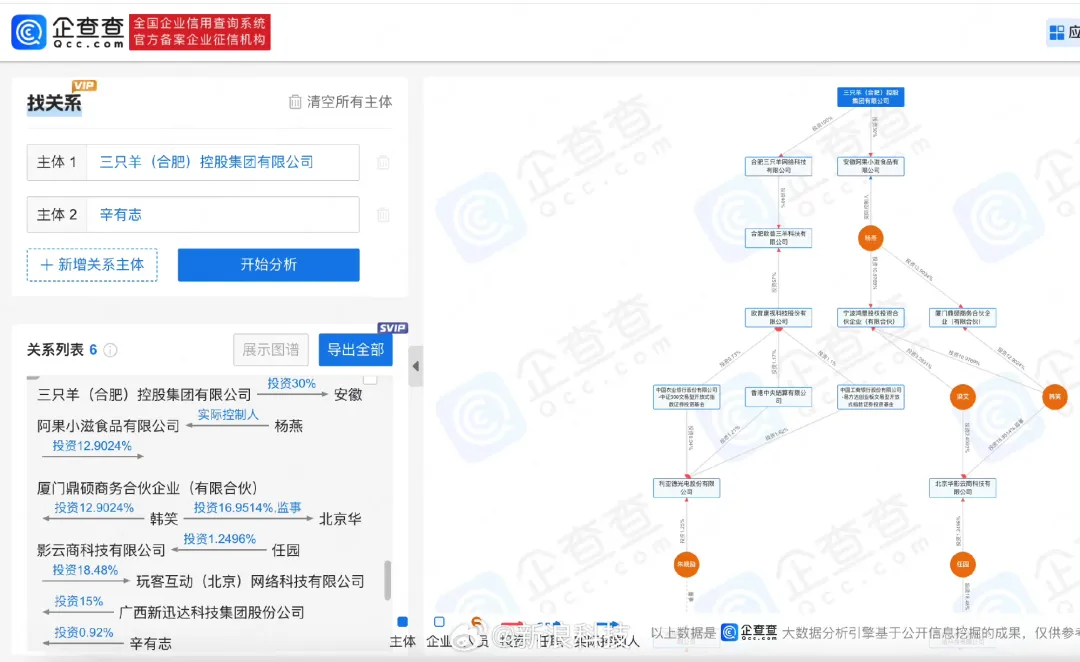Select the 关系列表 section label
Image resolution: width=1080 pixels, height=662 pixels.
click(x=56, y=350)
